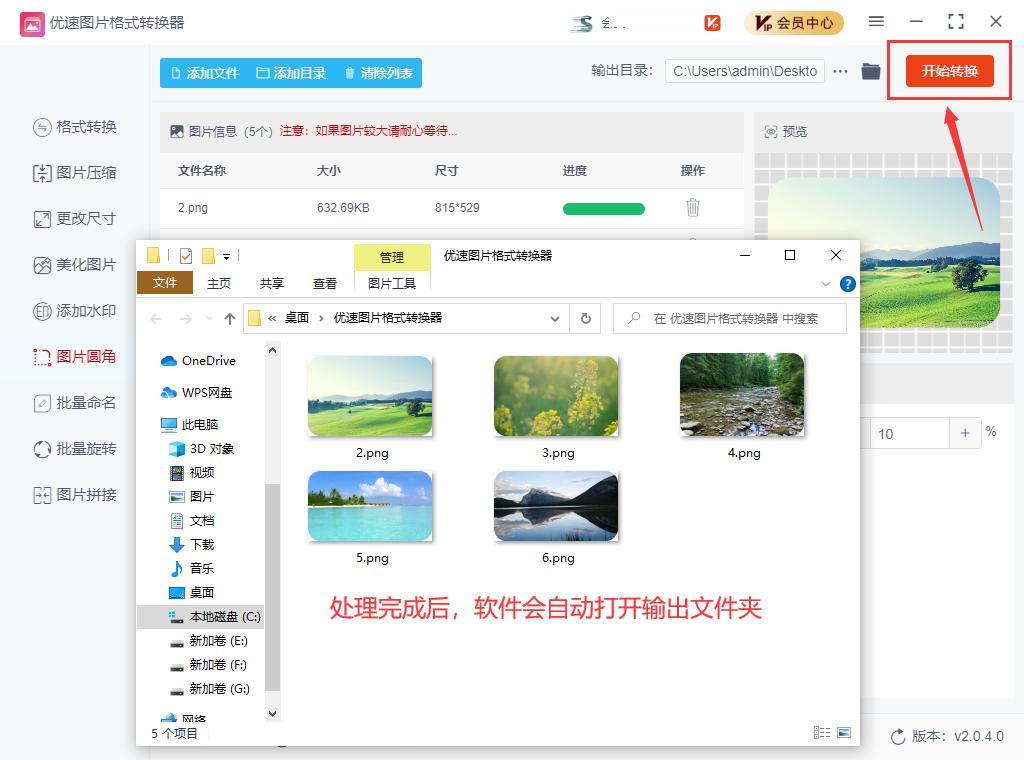This screenshot has width=1024, height=760.
Task: Refresh the Explorer folder view
Action: (x=586, y=319)
